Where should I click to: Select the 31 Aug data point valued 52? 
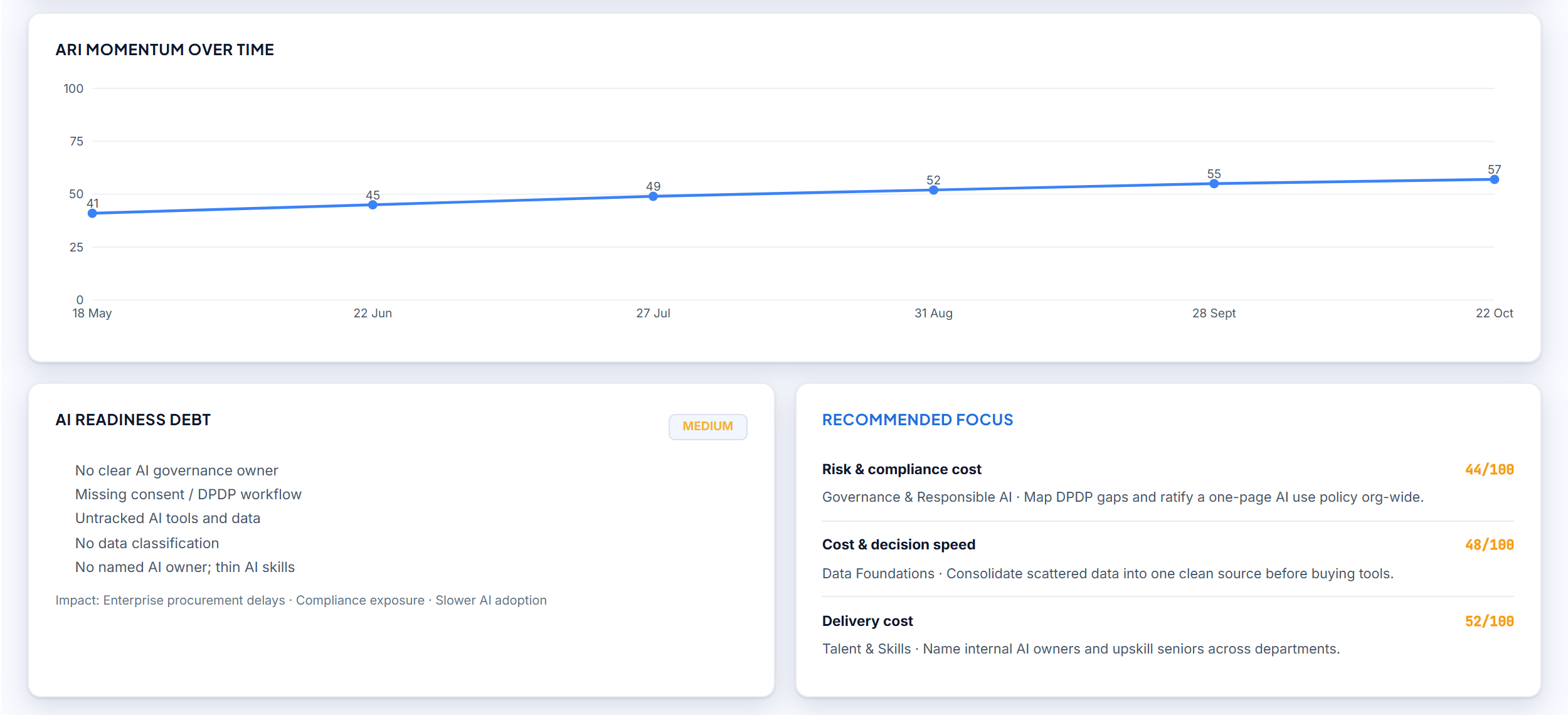(x=933, y=190)
